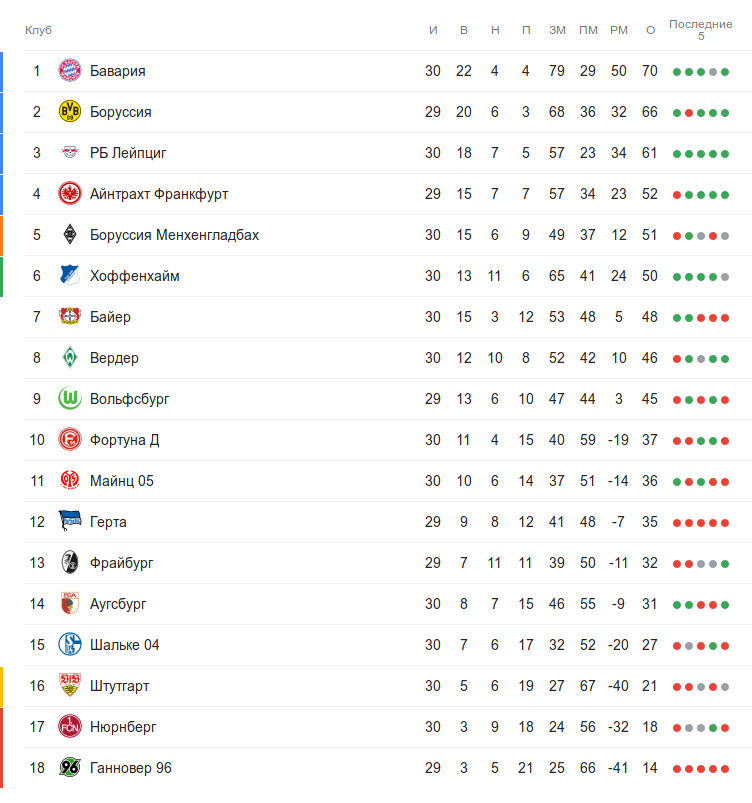This screenshot has height=803, width=752.
Task: Click the Последние 5 column header
Action: pos(701,29)
